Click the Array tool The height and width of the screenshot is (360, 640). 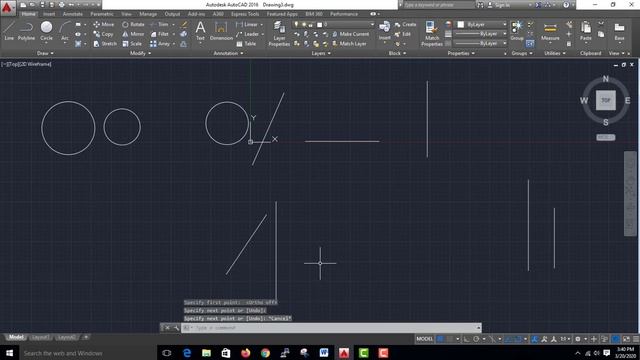click(160, 44)
